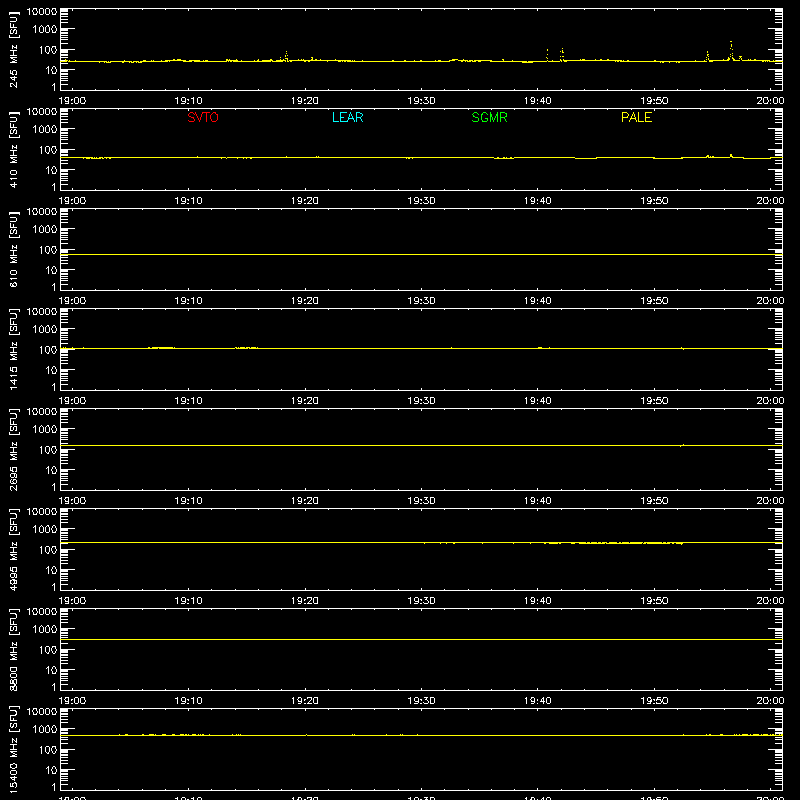Click 19:20 label under the 2695 MHz plot
This screenshot has width=800, height=800.
pos(305,501)
